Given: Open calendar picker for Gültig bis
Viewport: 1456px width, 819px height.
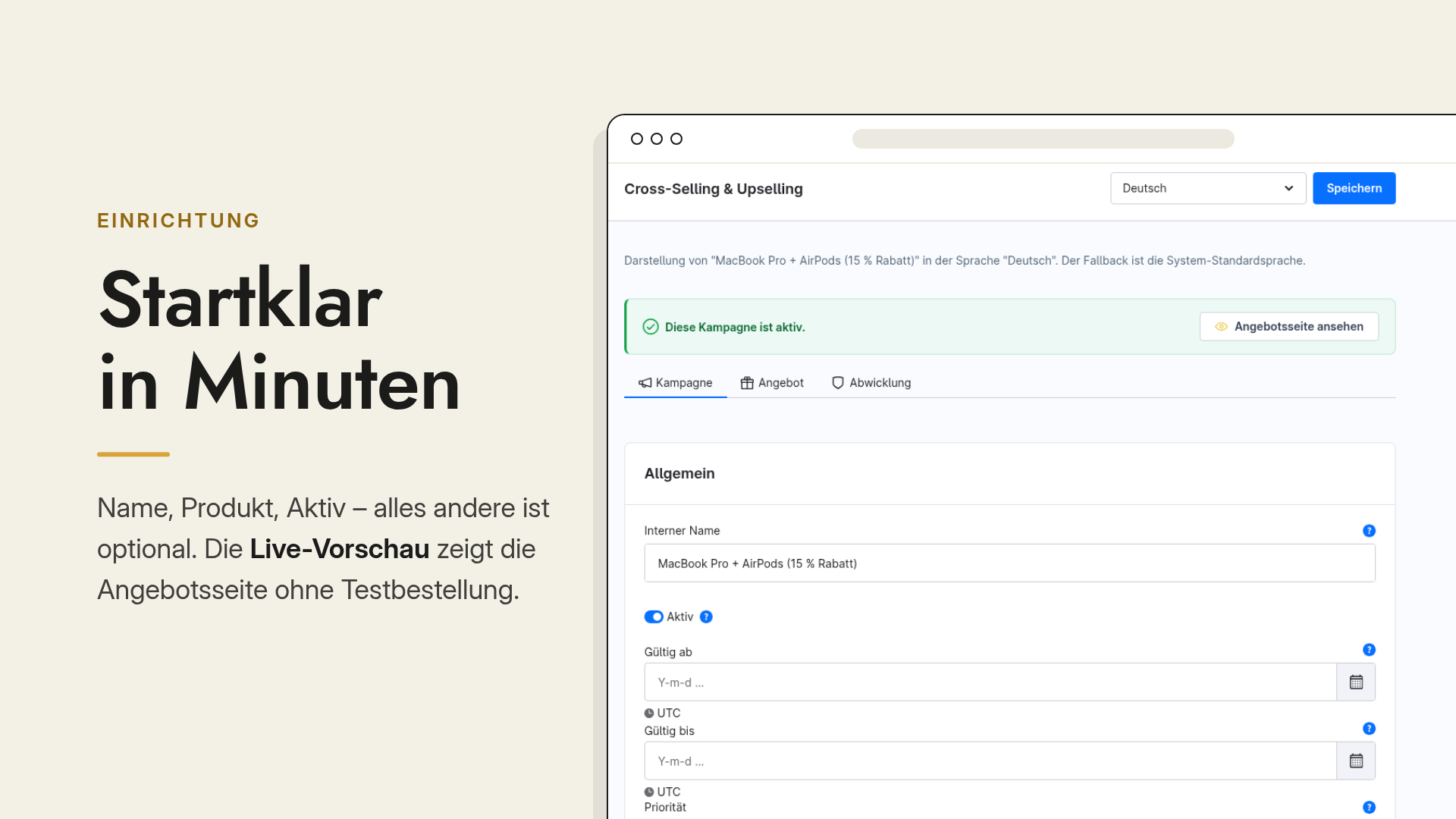Looking at the screenshot, I should pyautogui.click(x=1356, y=761).
